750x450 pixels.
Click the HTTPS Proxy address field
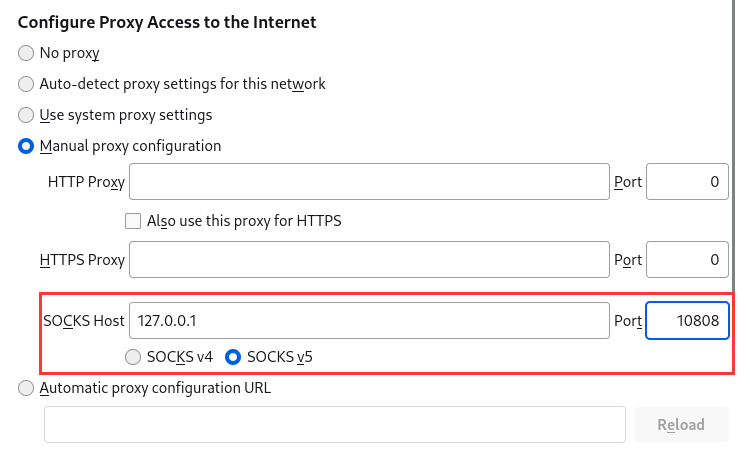click(x=369, y=260)
